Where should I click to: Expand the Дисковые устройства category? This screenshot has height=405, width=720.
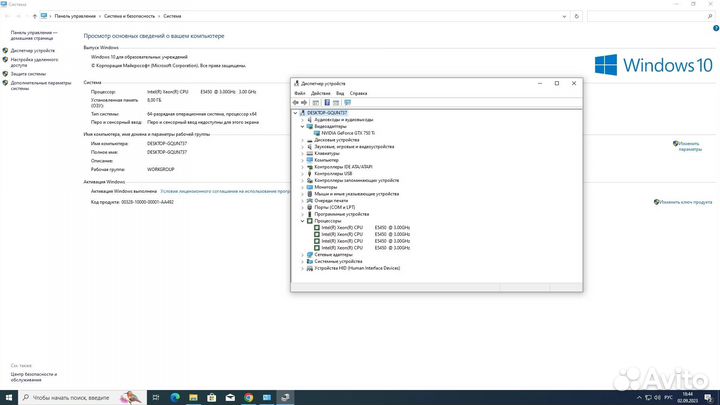(x=303, y=140)
